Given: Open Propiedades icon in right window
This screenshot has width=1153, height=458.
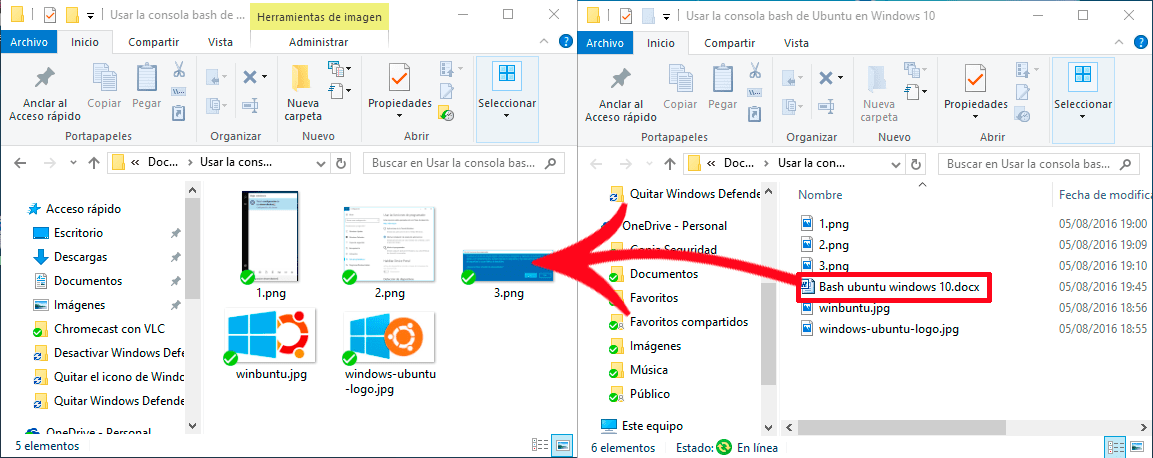Looking at the screenshot, I should tap(976, 78).
